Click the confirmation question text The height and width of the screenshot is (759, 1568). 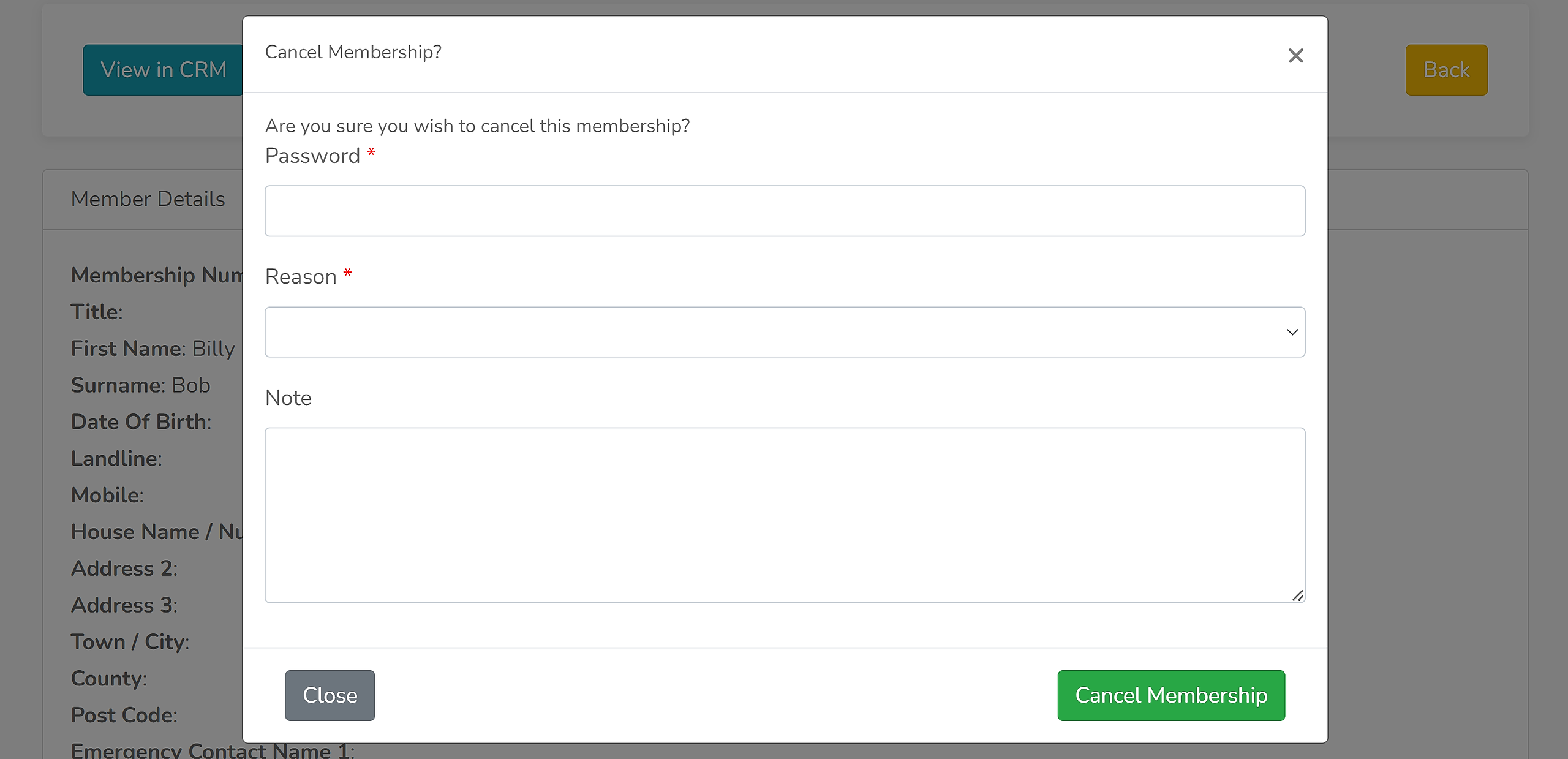pyautogui.click(x=477, y=126)
